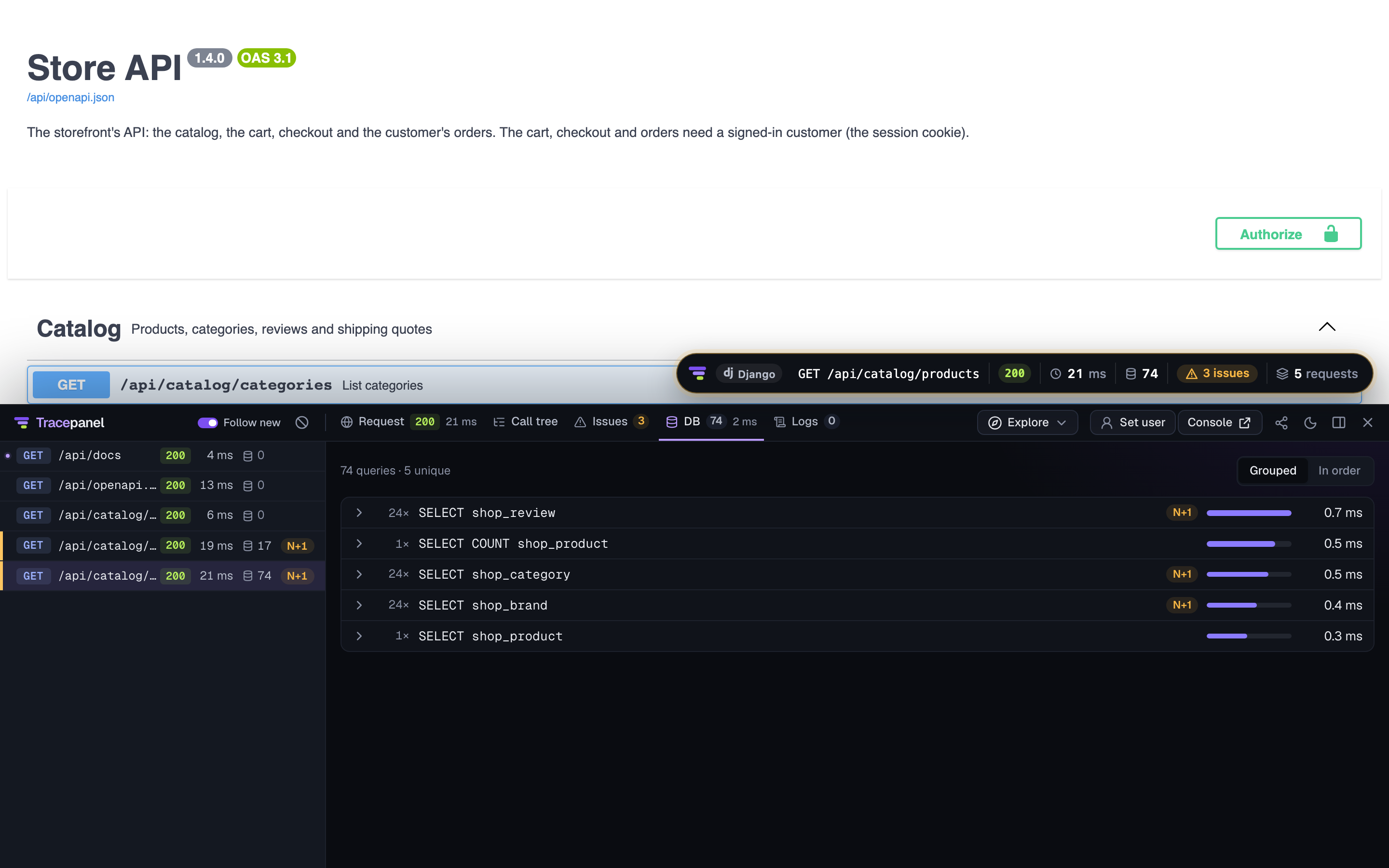Click the panel layout dock icon
This screenshot has height=868, width=1389.
(x=1338, y=422)
